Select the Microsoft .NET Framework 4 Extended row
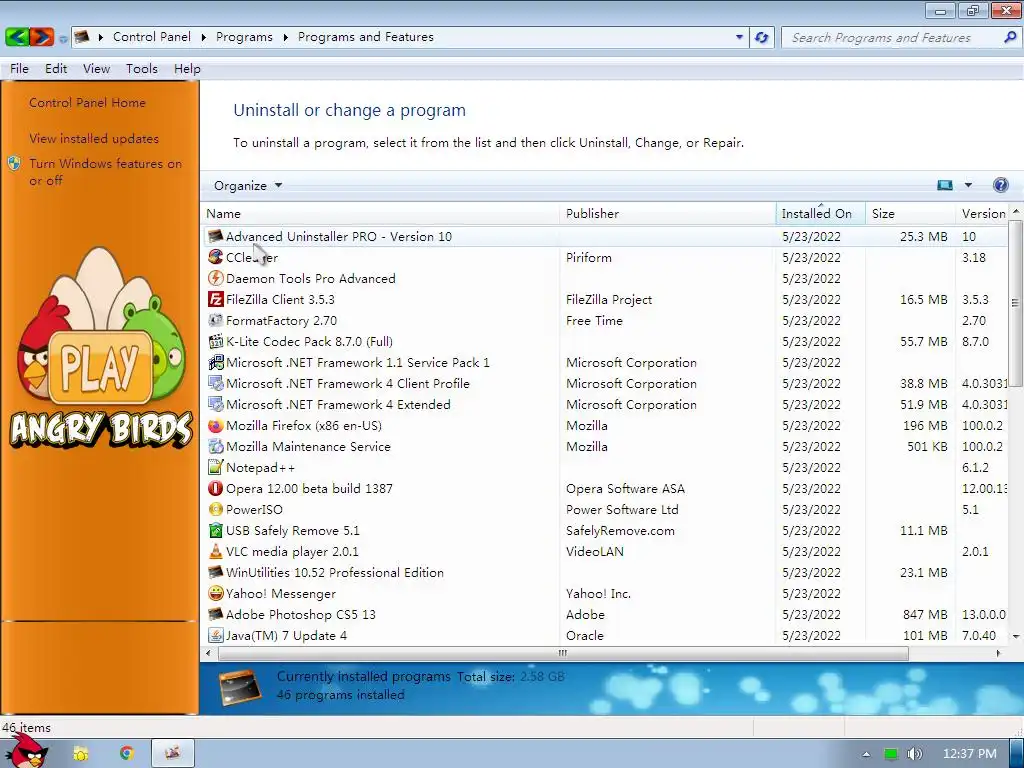Screen dimensions: 1024x768 click(605, 405)
